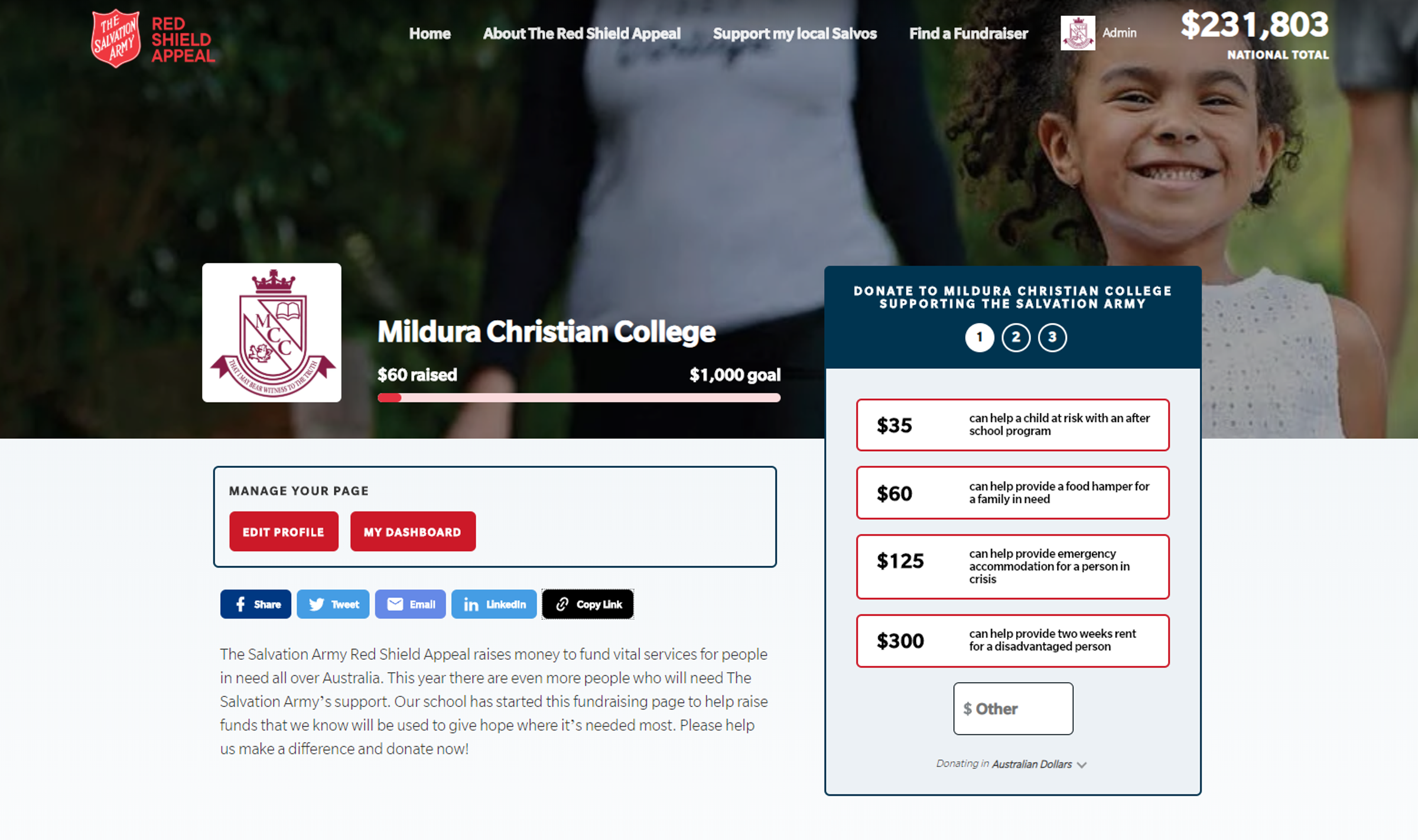Share the page via Email
The width and height of the screenshot is (1418, 840).
click(411, 604)
